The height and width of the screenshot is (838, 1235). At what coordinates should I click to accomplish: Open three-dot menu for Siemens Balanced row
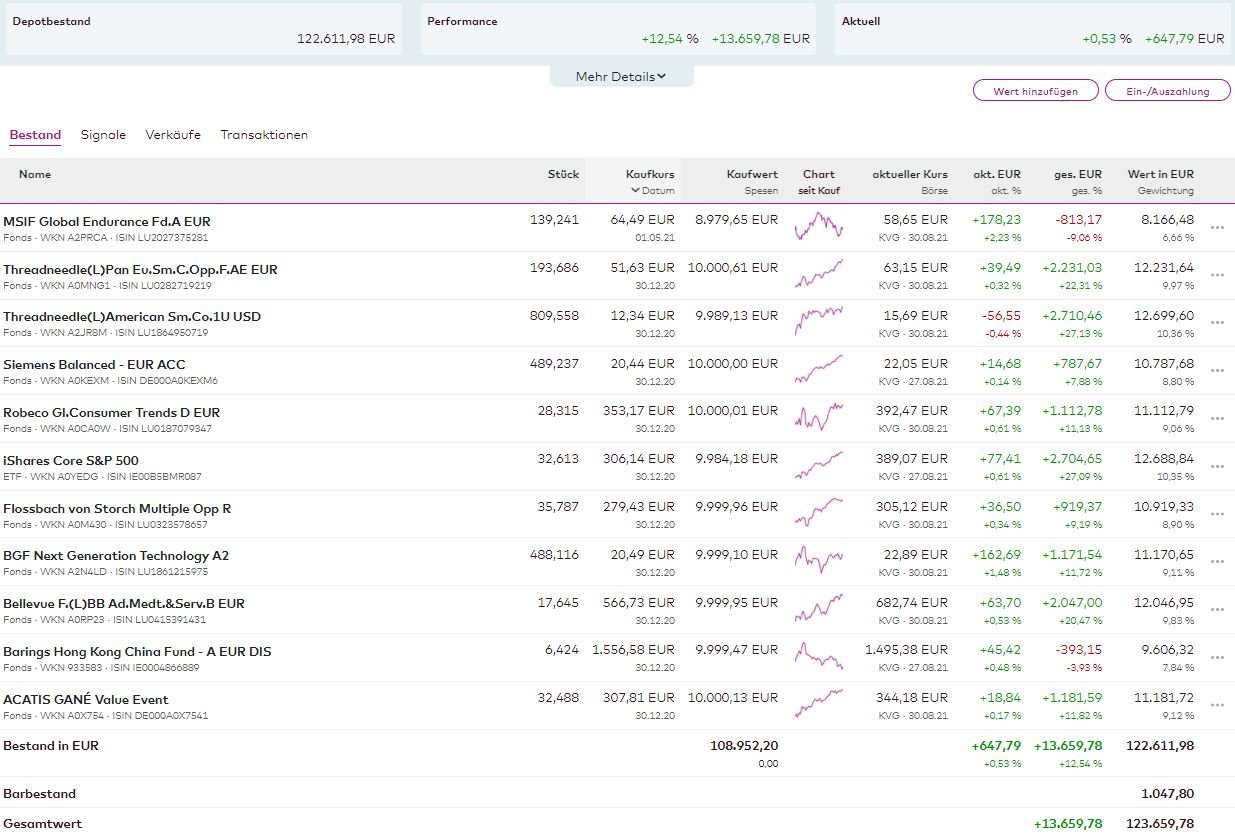click(1217, 371)
